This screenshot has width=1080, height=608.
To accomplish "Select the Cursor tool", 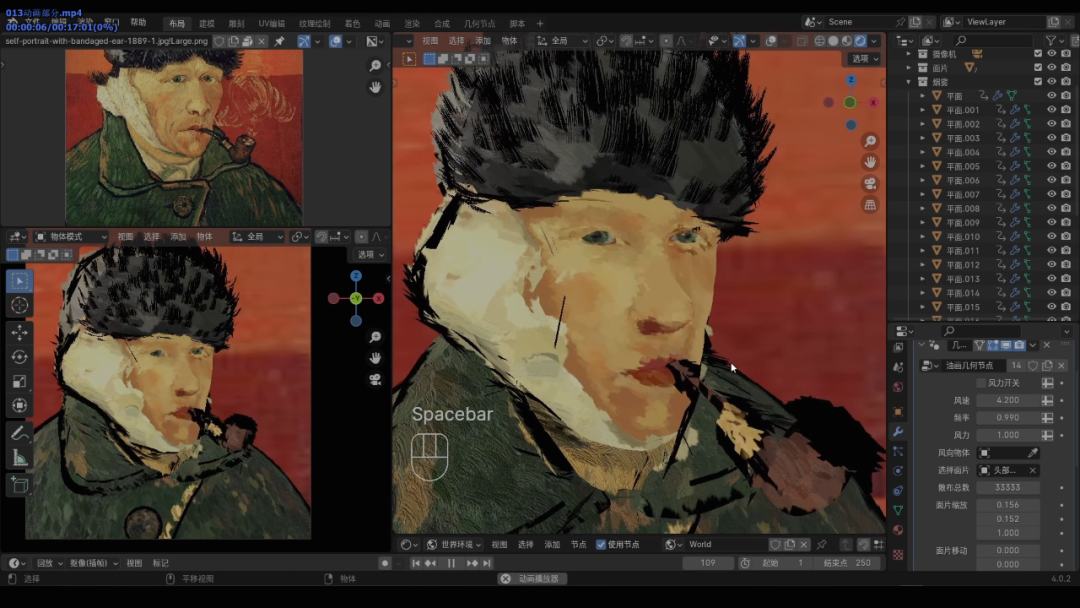I will (x=19, y=305).
